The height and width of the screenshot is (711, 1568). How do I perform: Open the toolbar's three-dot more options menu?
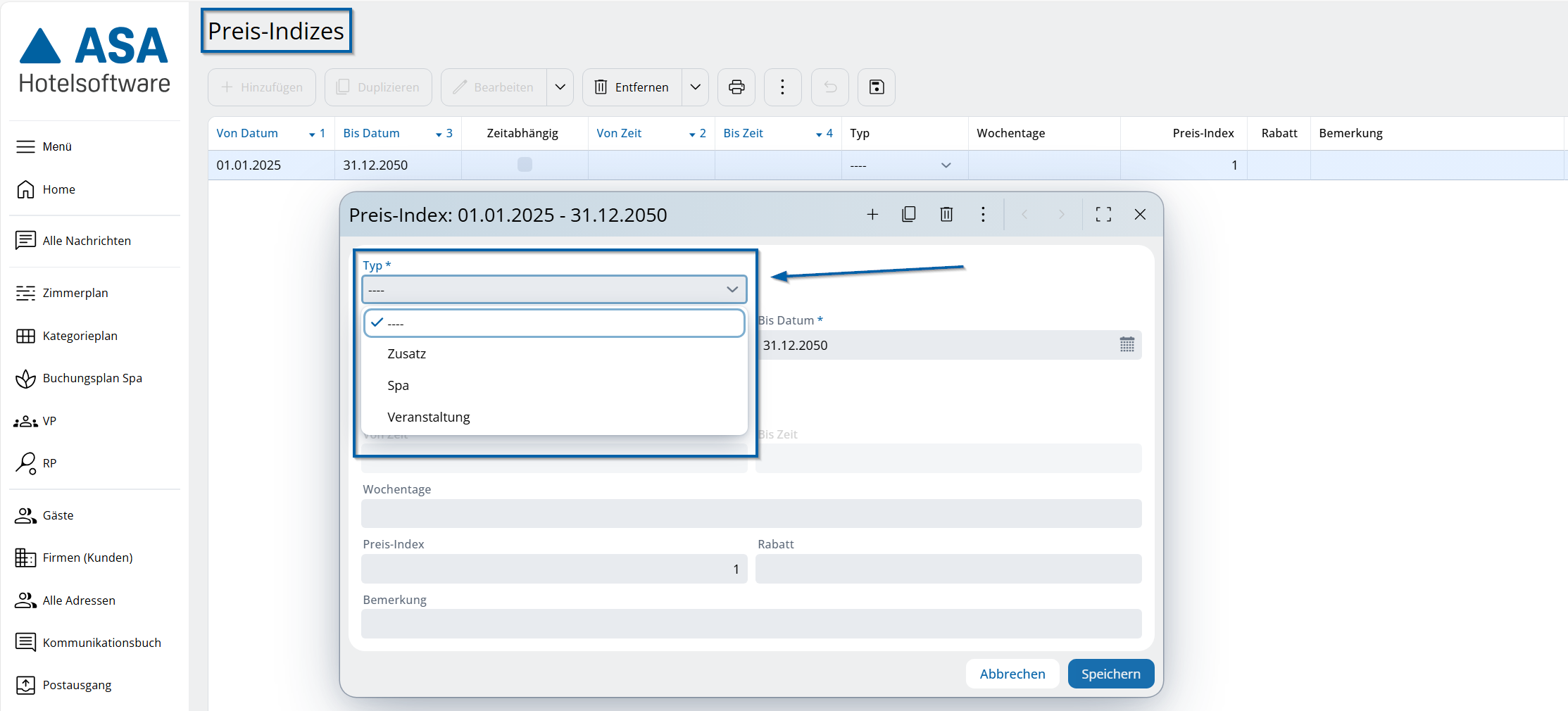pyautogui.click(x=782, y=87)
